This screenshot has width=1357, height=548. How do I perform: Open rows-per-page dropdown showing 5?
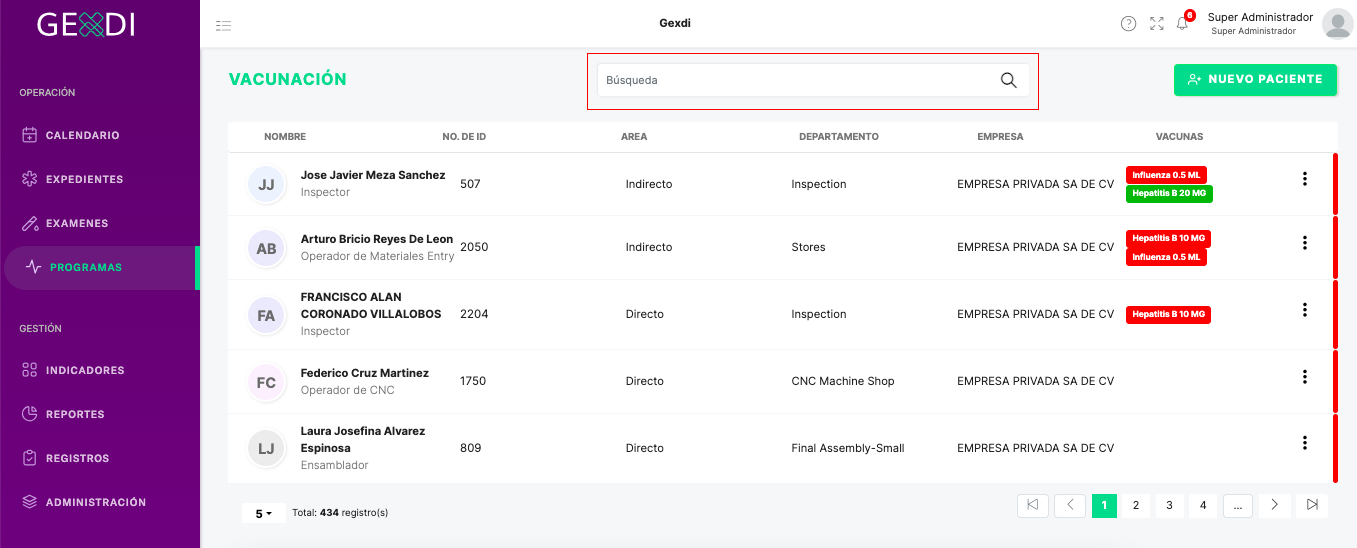pos(264,513)
